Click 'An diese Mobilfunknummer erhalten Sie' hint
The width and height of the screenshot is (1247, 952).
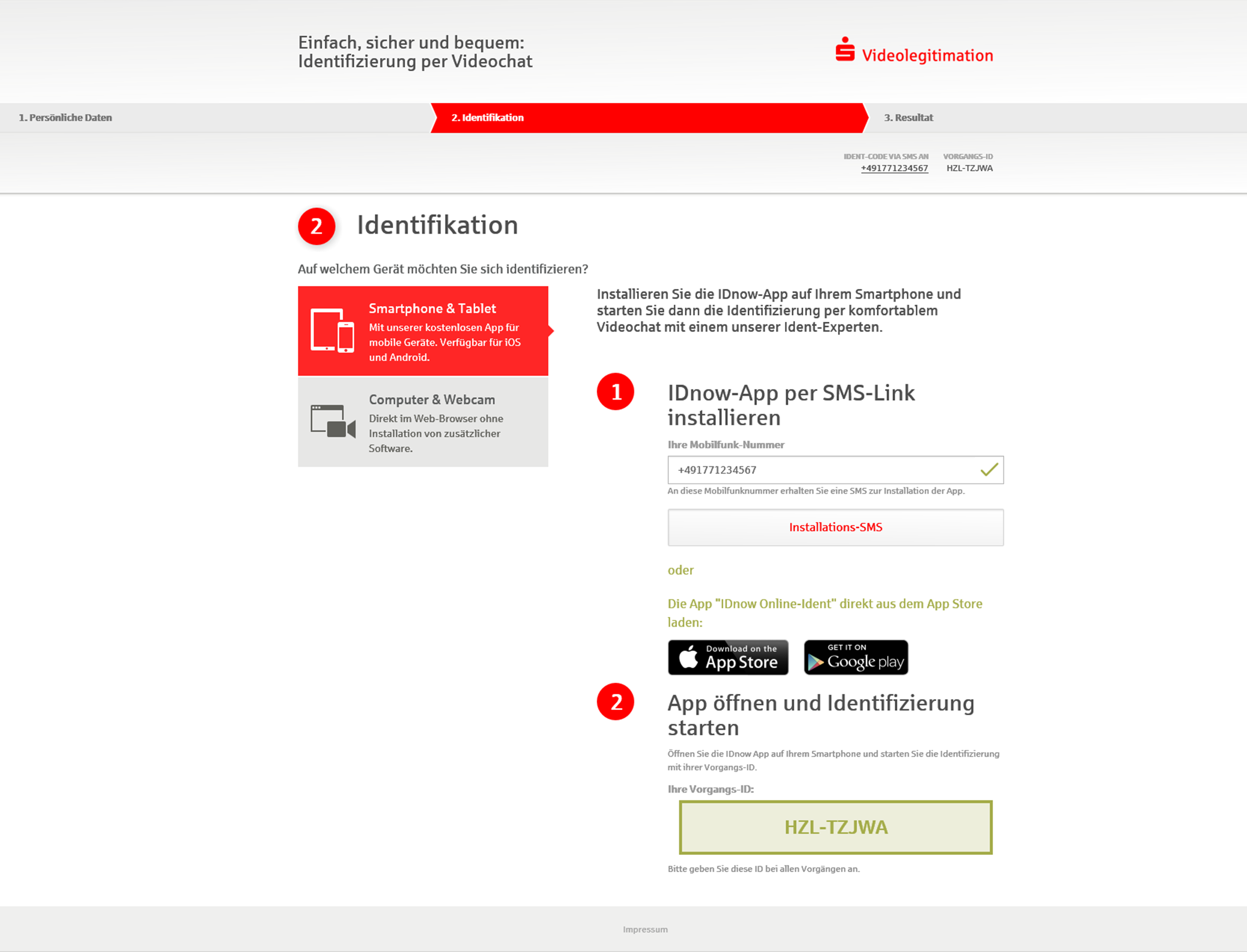pos(816,491)
